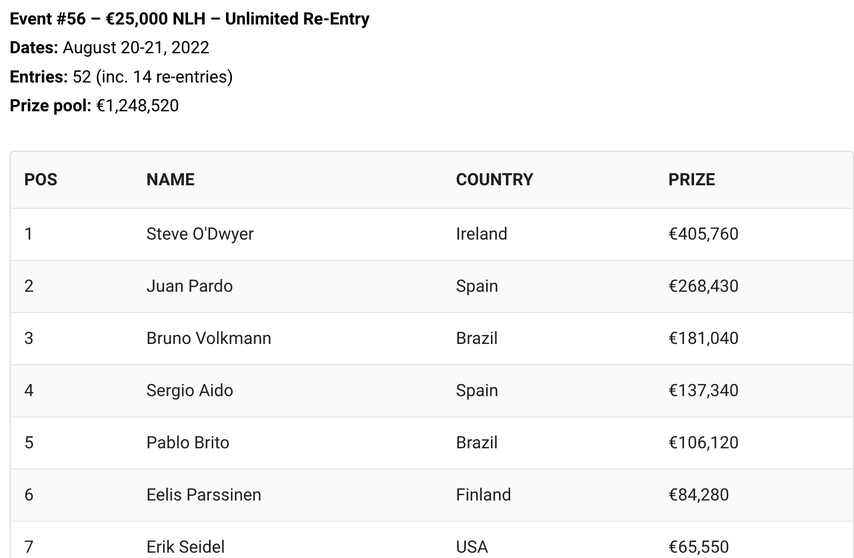Click the €268,430 prize cell
This screenshot has width=854, height=558.
point(703,286)
